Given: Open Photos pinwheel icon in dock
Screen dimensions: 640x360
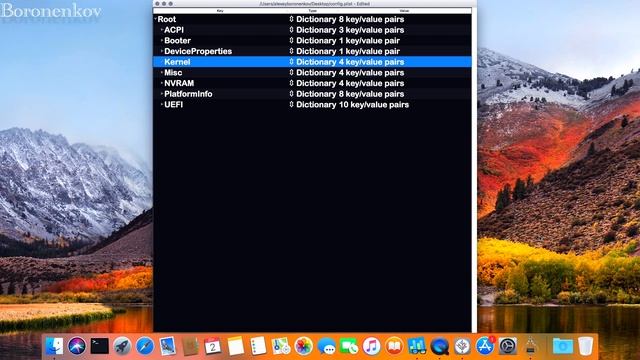Looking at the screenshot, I should tap(303, 346).
